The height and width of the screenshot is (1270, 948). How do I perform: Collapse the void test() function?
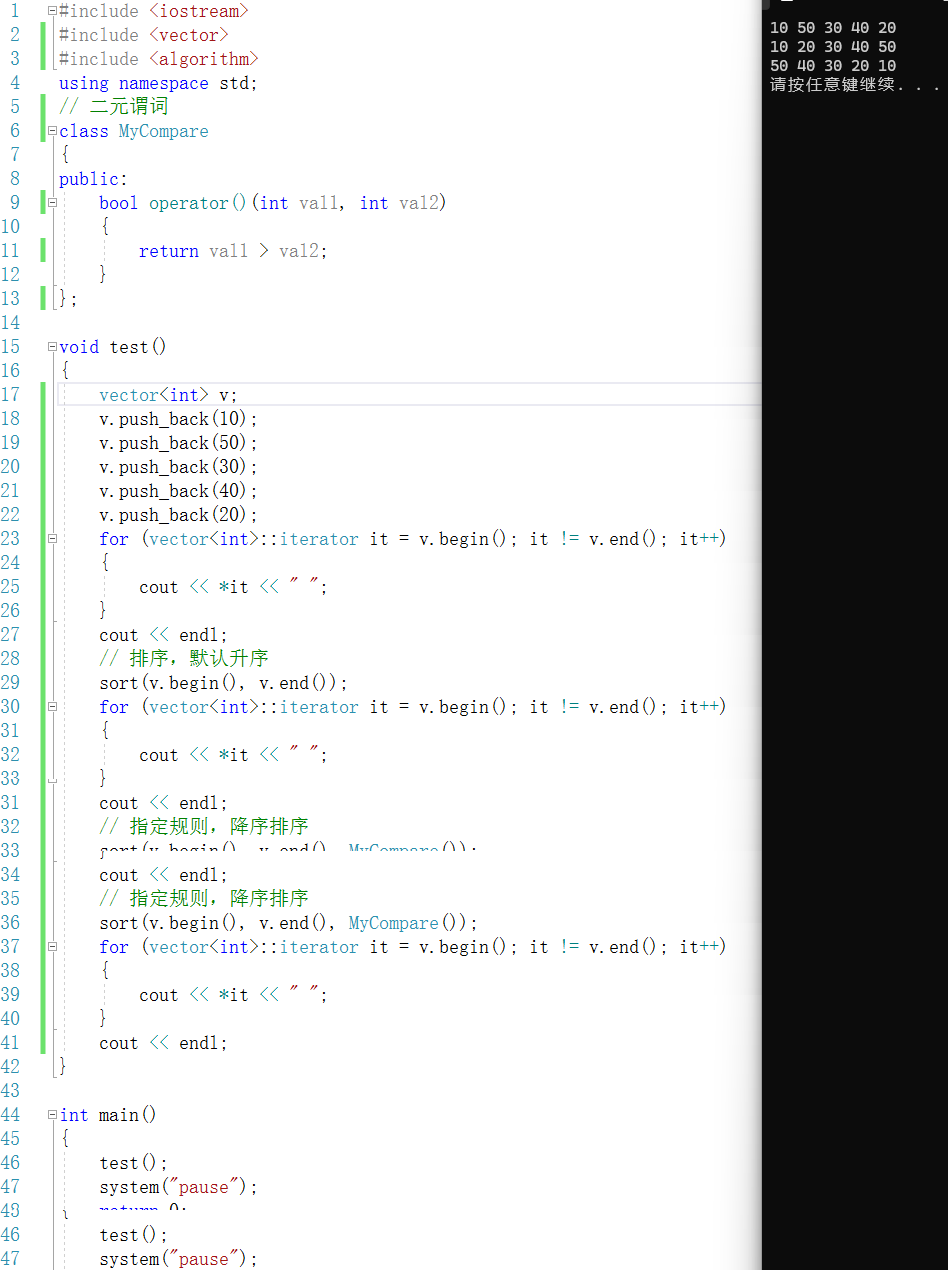tap(52, 347)
